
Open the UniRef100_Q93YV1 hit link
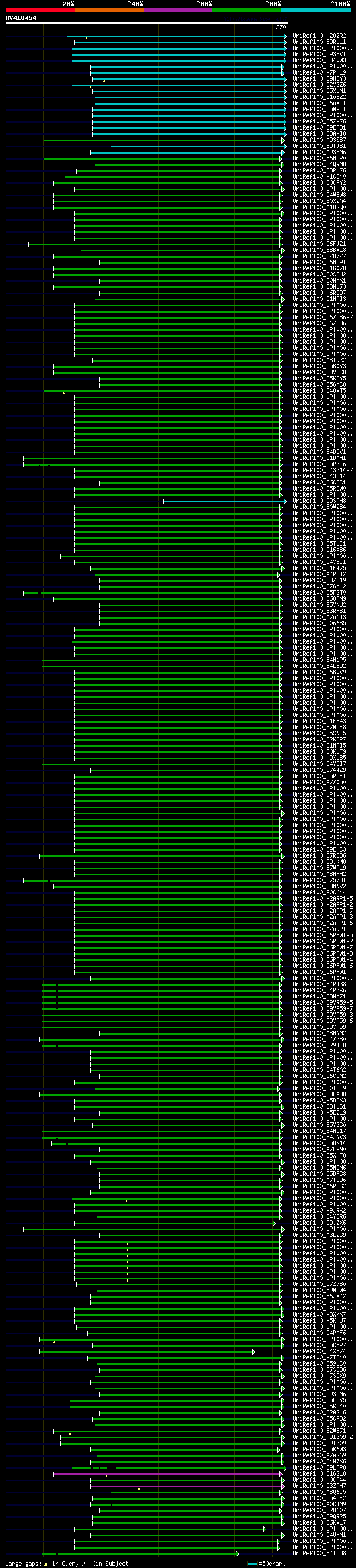click(x=319, y=54)
